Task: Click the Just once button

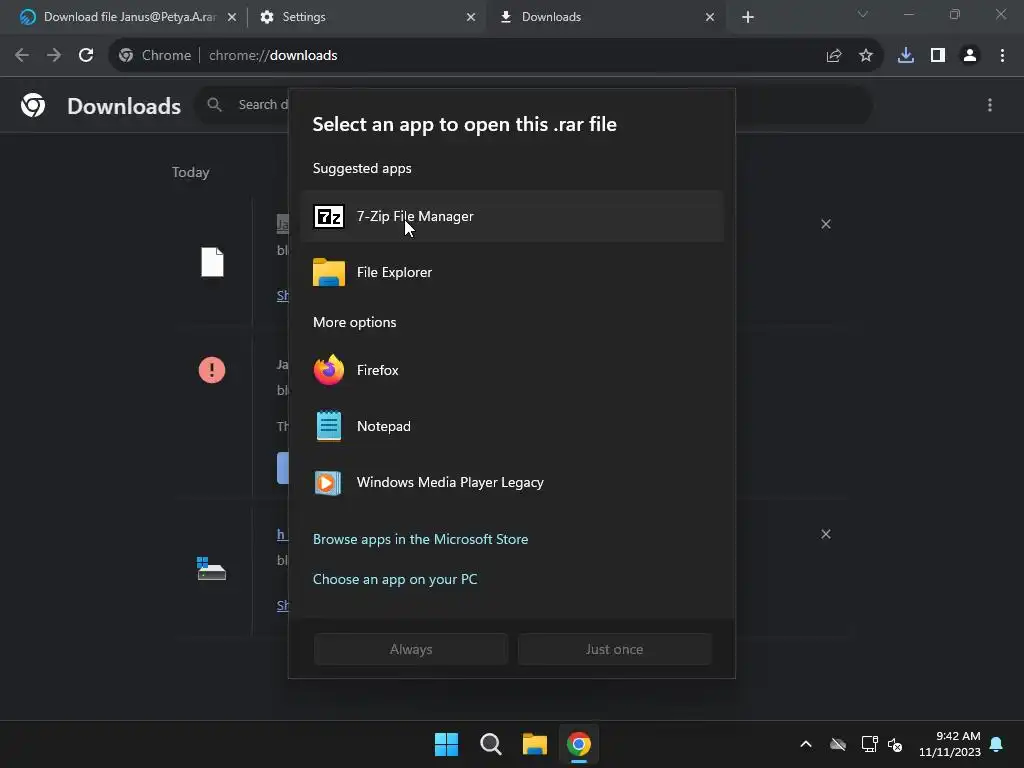Action: pos(615,649)
